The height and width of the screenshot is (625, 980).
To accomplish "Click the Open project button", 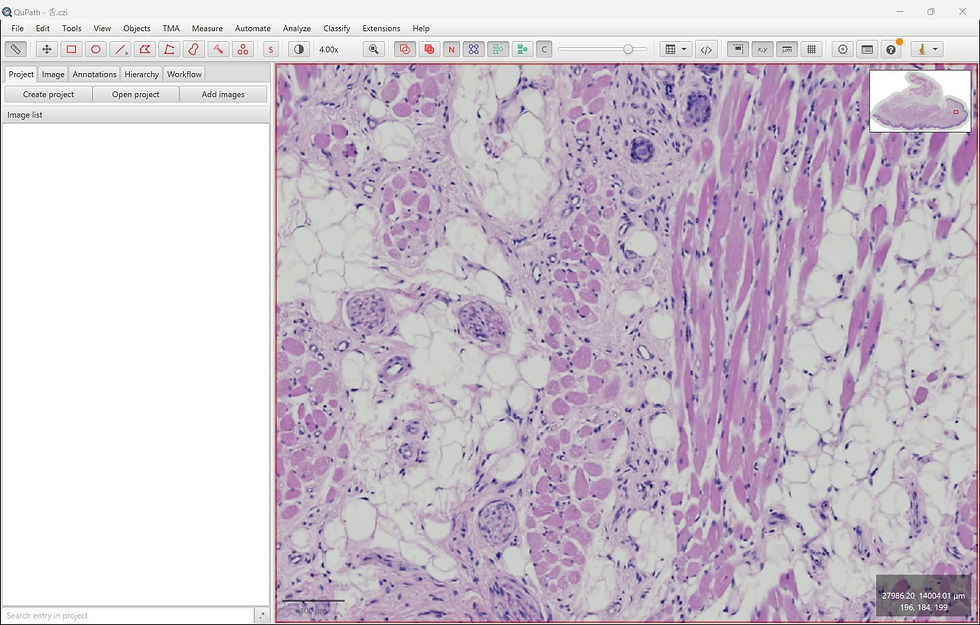I will [x=136, y=94].
